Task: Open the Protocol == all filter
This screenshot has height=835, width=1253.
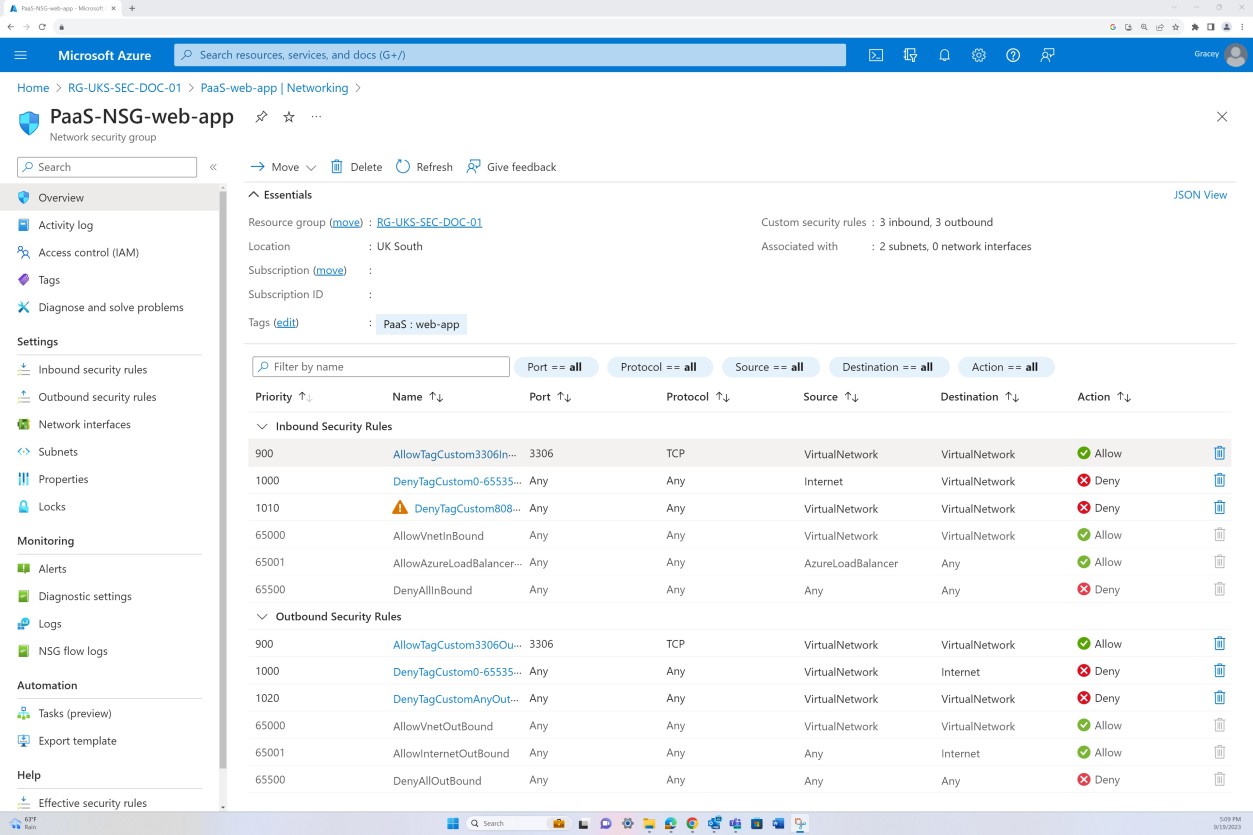Action: 659,367
